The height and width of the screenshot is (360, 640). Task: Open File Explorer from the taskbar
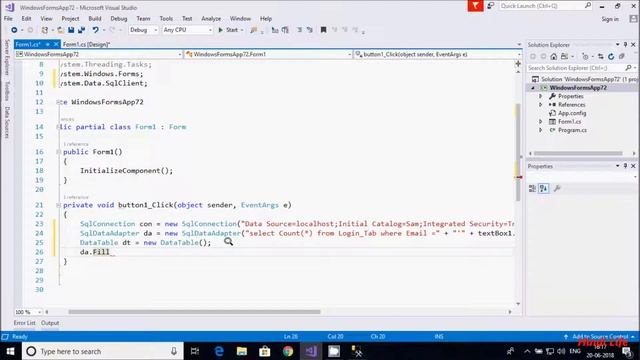point(242,351)
